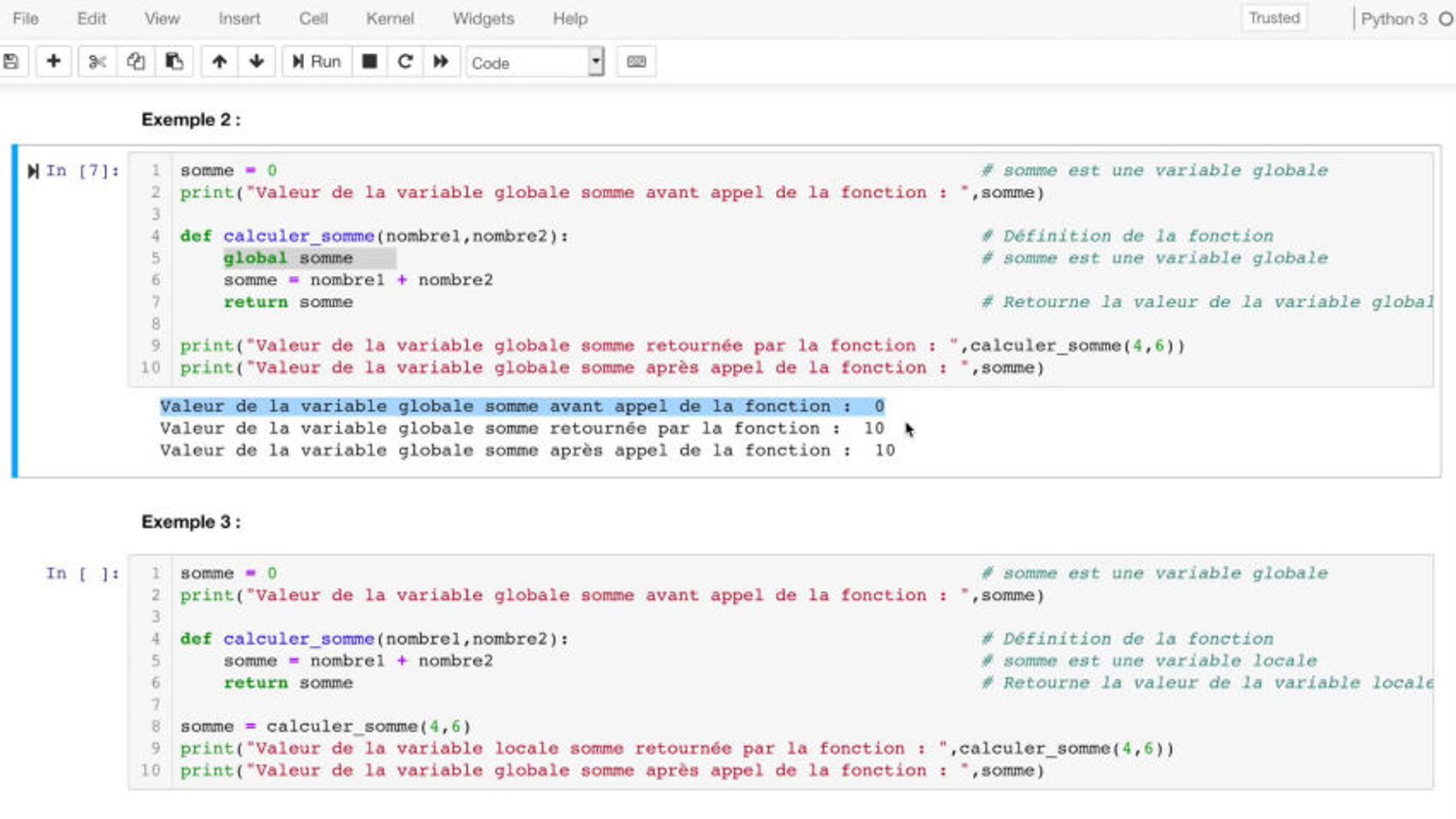Cut selected cells with scissors icon

coord(97,61)
